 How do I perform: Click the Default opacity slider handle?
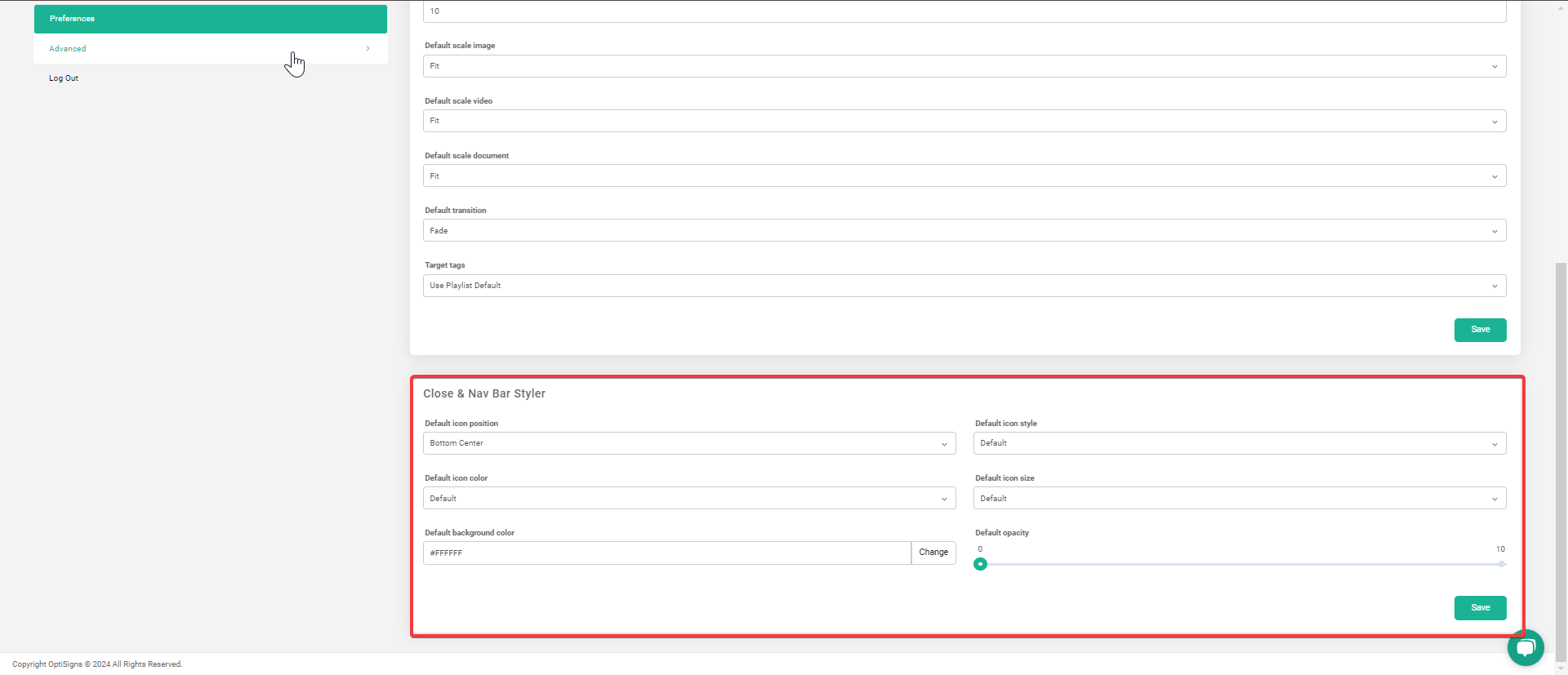(980, 564)
